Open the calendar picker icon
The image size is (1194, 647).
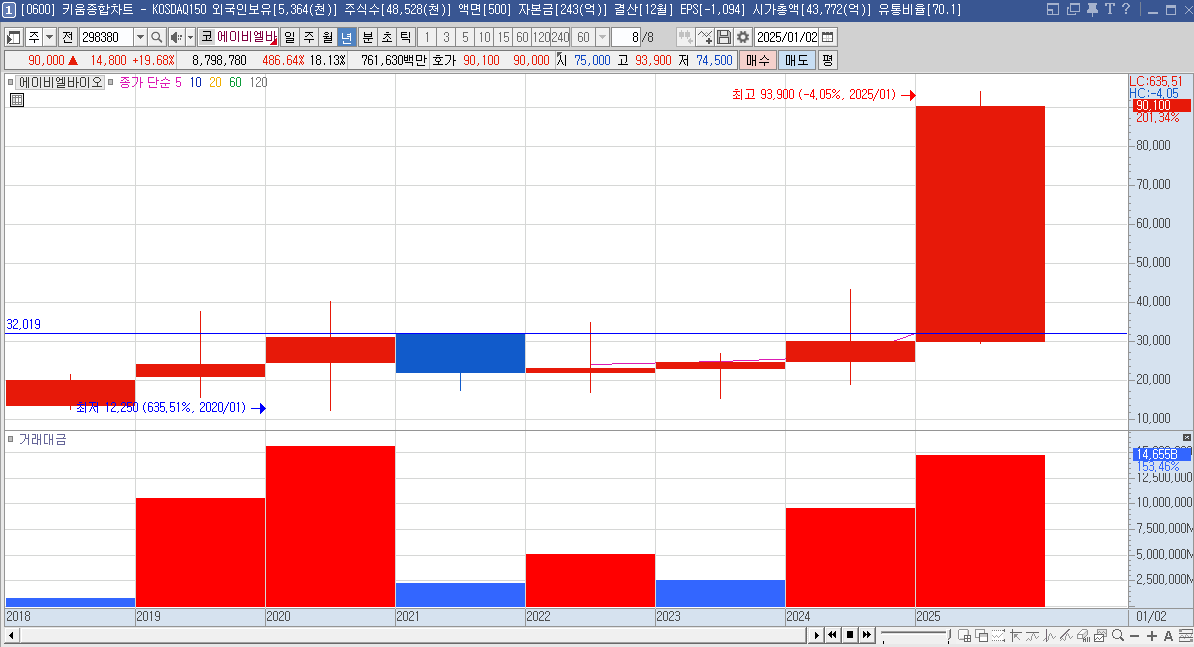(x=828, y=37)
